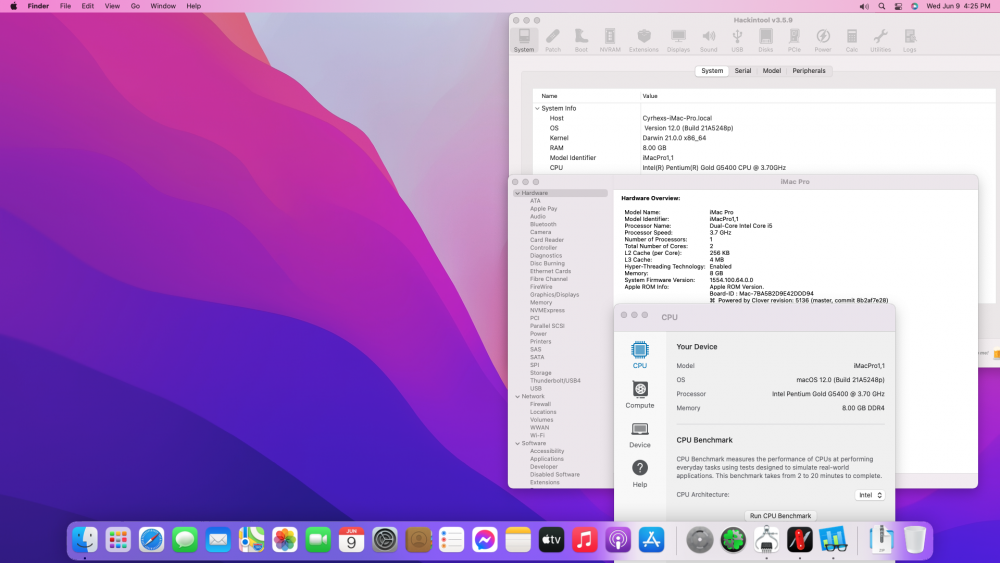Open the green clover app in the Dock
Image resolution: width=1000 pixels, height=563 pixels.
[733, 540]
